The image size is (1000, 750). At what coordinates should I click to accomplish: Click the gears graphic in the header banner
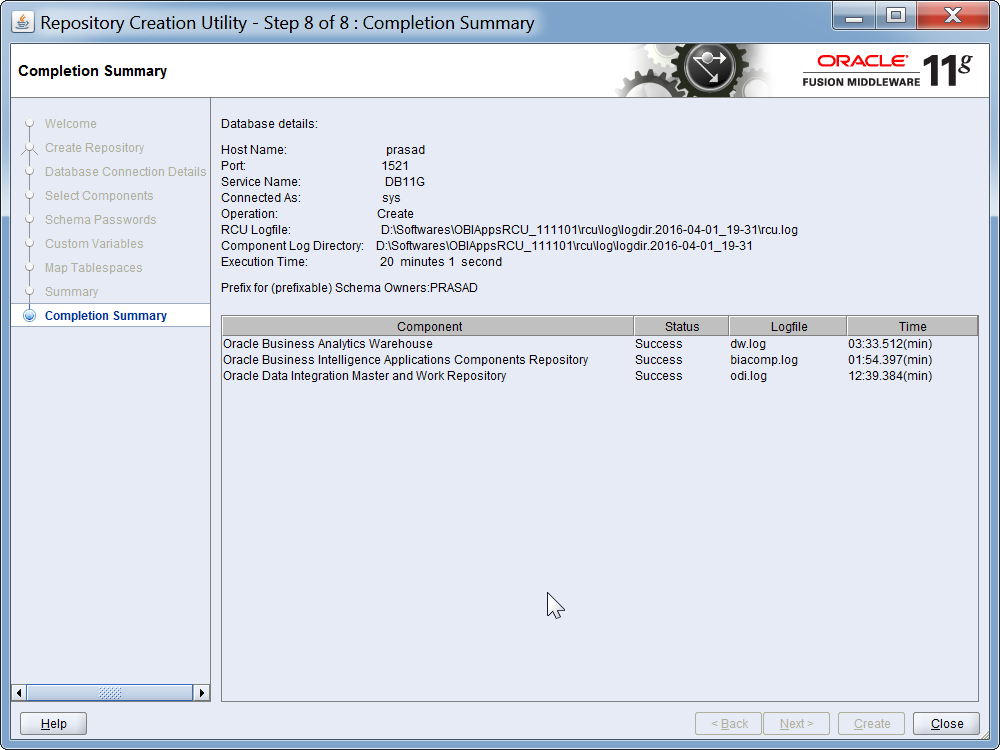[693, 70]
